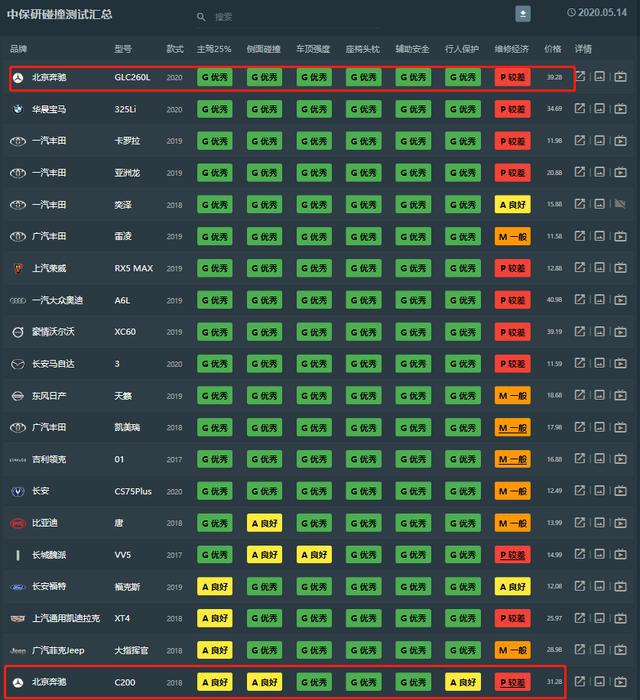Click the BMW logo beside 华晨宝马
Image resolution: width=640 pixels, height=700 pixels.
click(18, 109)
